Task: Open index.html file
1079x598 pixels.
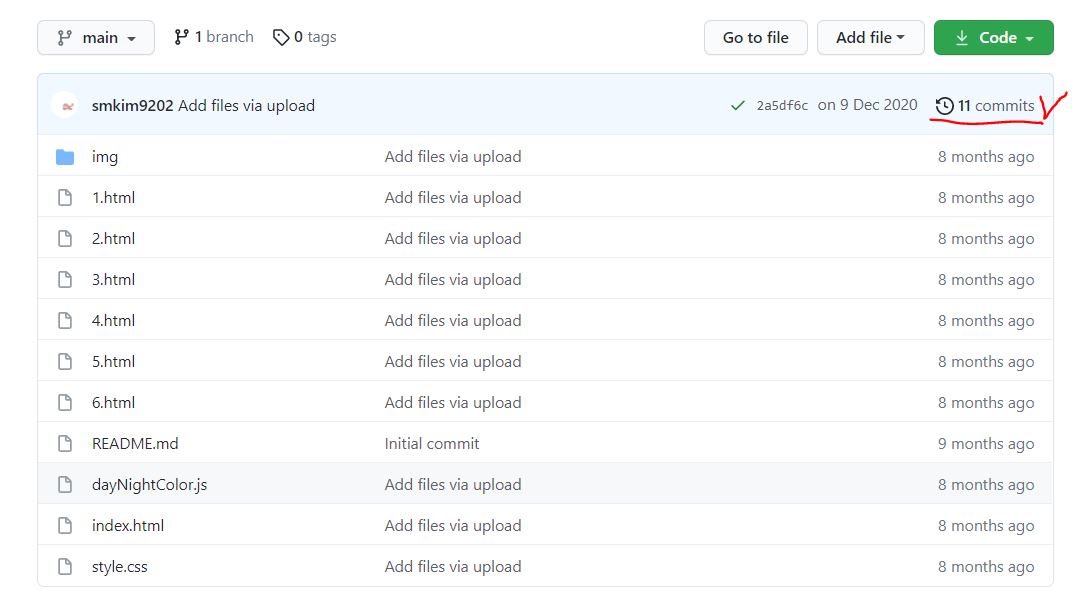Action: (x=128, y=526)
